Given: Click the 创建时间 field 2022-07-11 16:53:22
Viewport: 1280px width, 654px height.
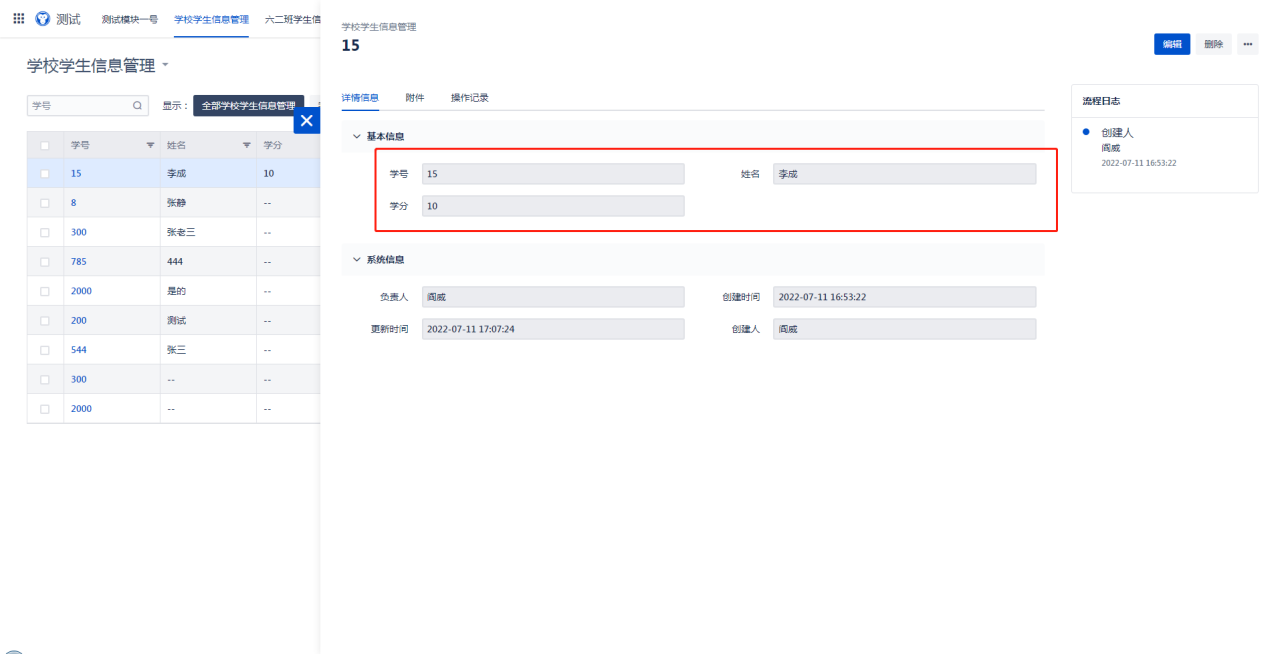Looking at the screenshot, I should (905, 297).
